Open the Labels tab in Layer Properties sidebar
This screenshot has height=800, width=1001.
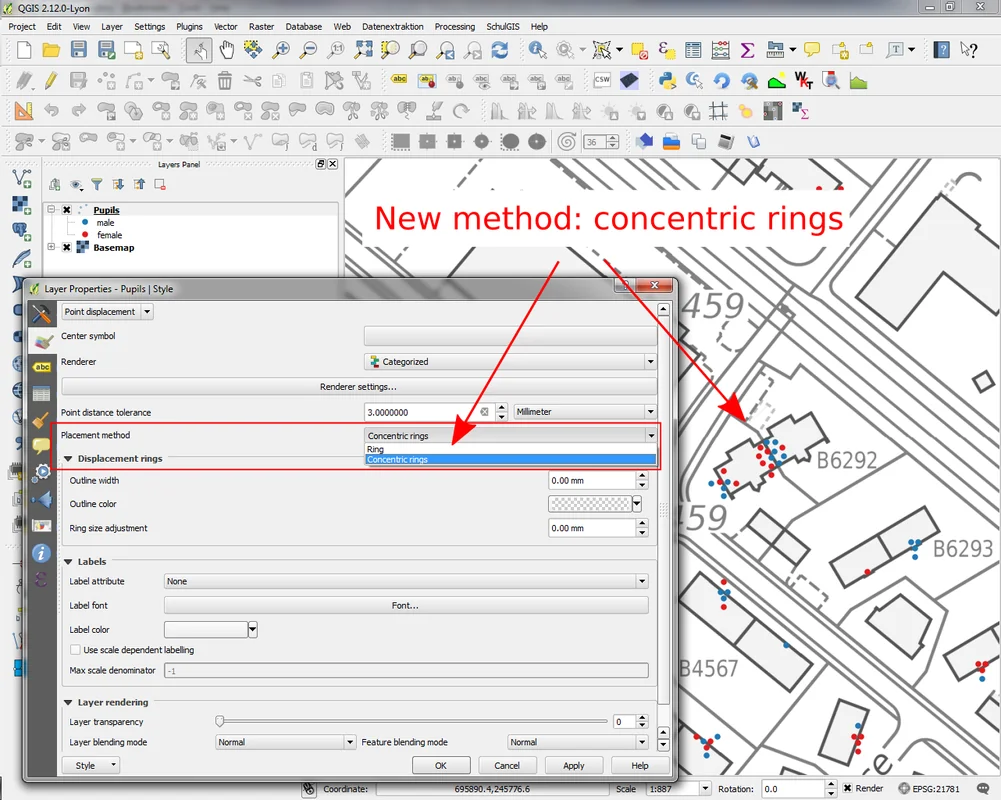(41, 367)
